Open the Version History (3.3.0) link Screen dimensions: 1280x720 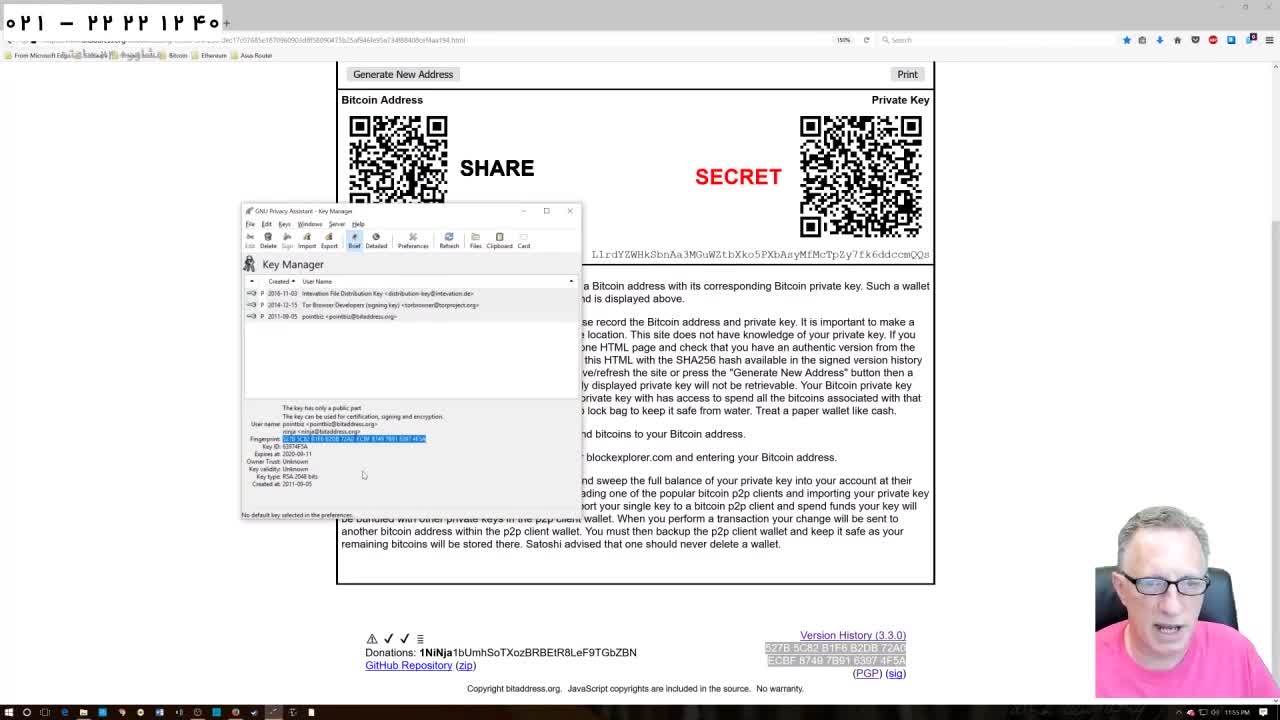[x=852, y=635]
